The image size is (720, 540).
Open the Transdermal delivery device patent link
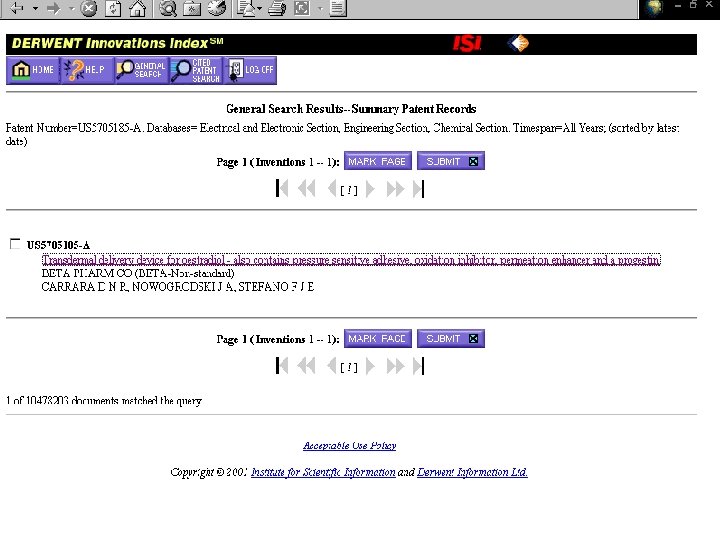(351, 260)
